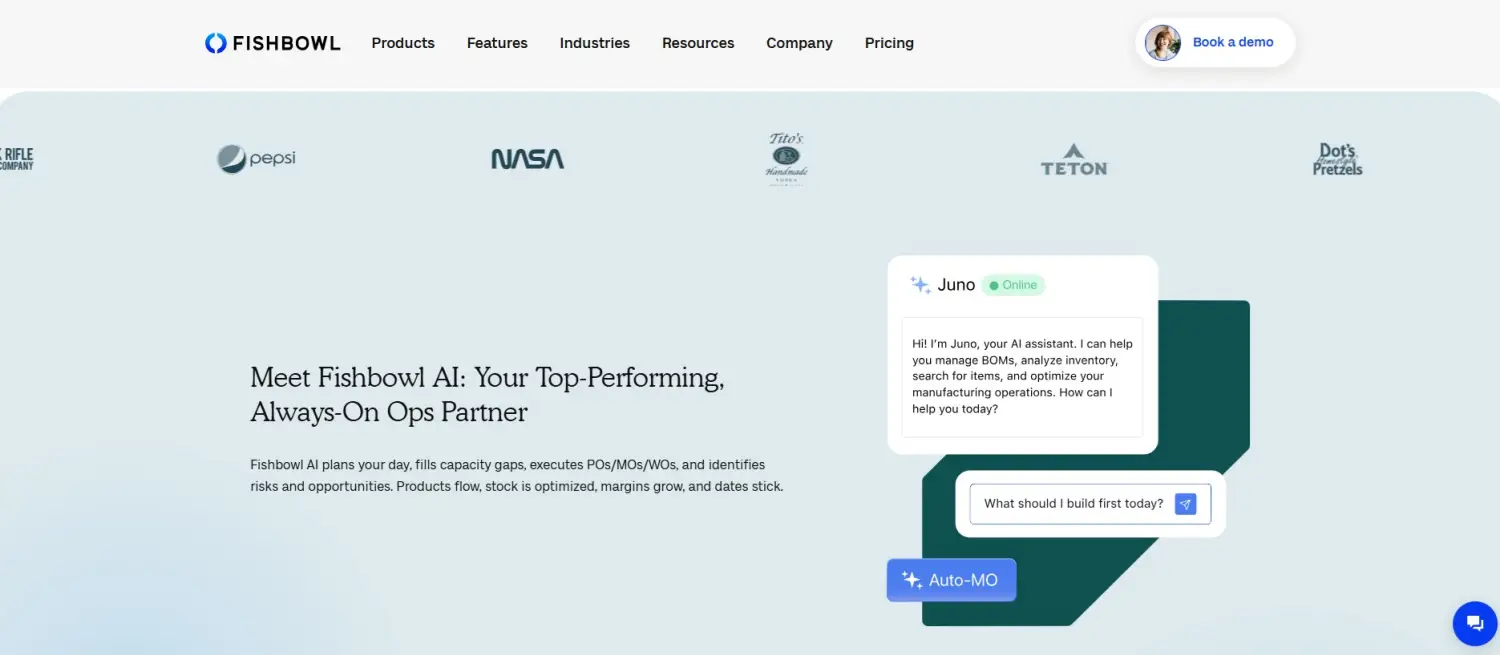Click the Online status badge
1500x655 pixels.
[1013, 285]
